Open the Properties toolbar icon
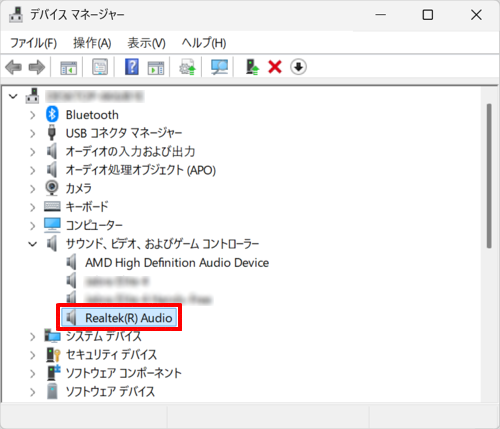This screenshot has height=429, width=500. point(100,67)
